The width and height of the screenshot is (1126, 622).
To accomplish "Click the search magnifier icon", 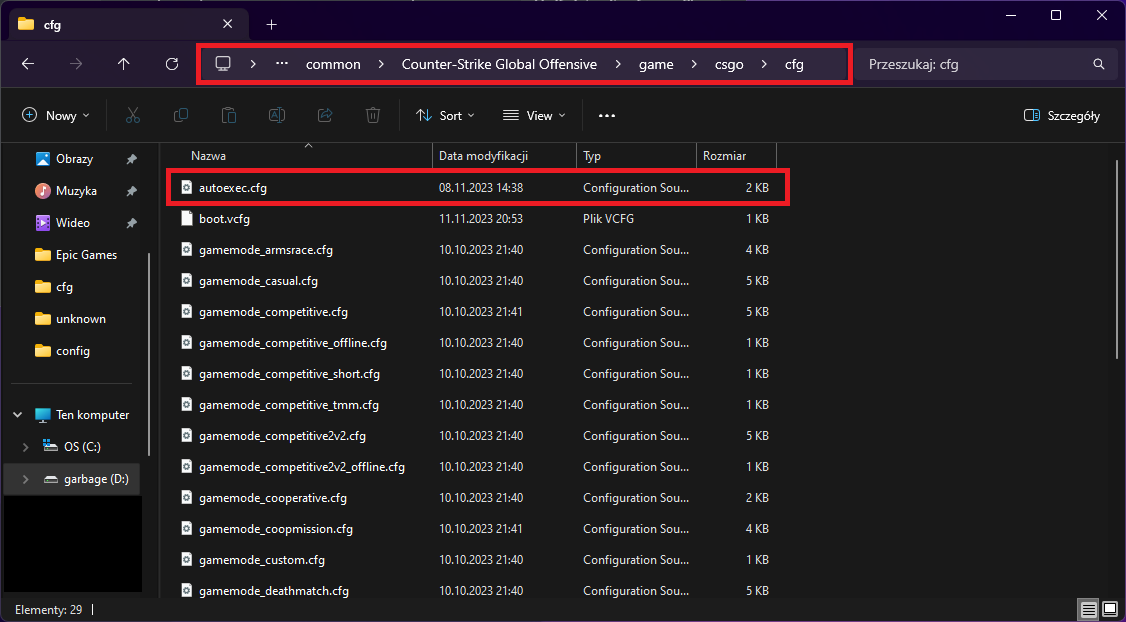I will click(1099, 64).
